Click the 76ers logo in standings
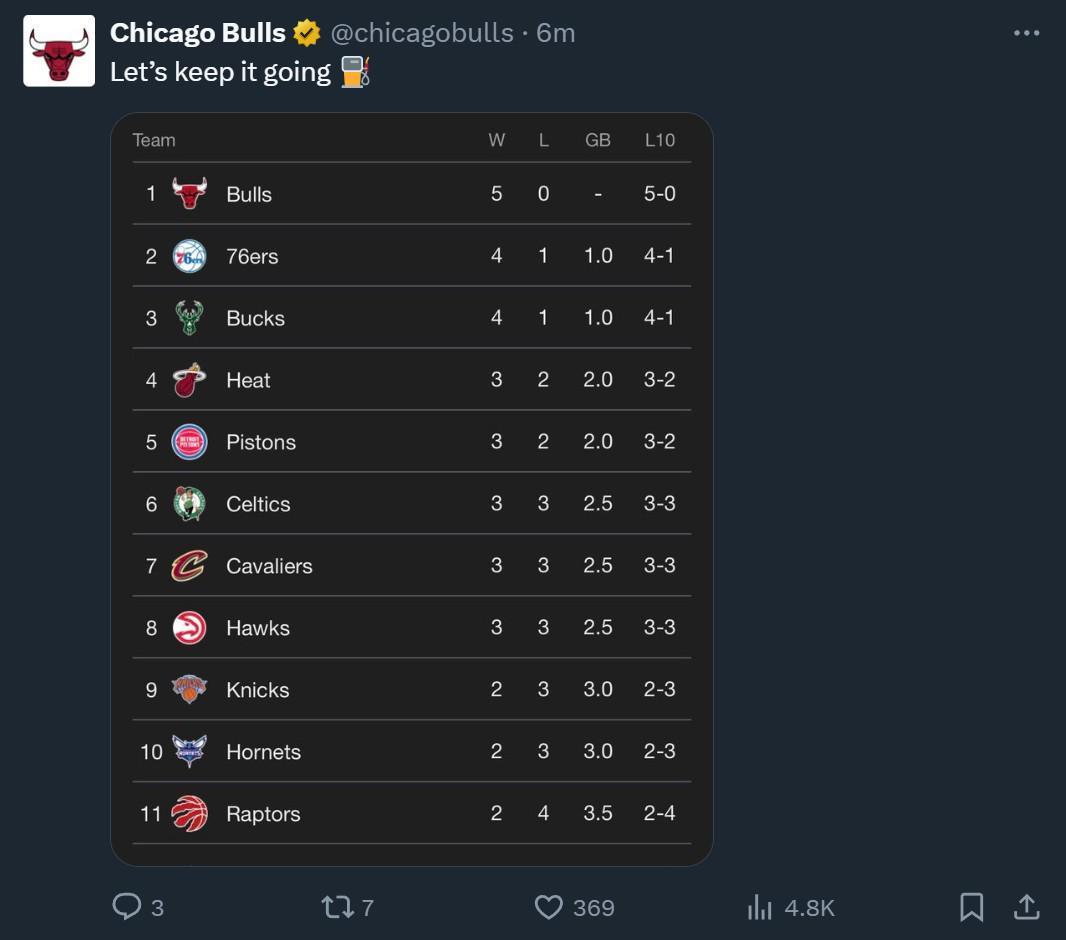 click(x=189, y=256)
